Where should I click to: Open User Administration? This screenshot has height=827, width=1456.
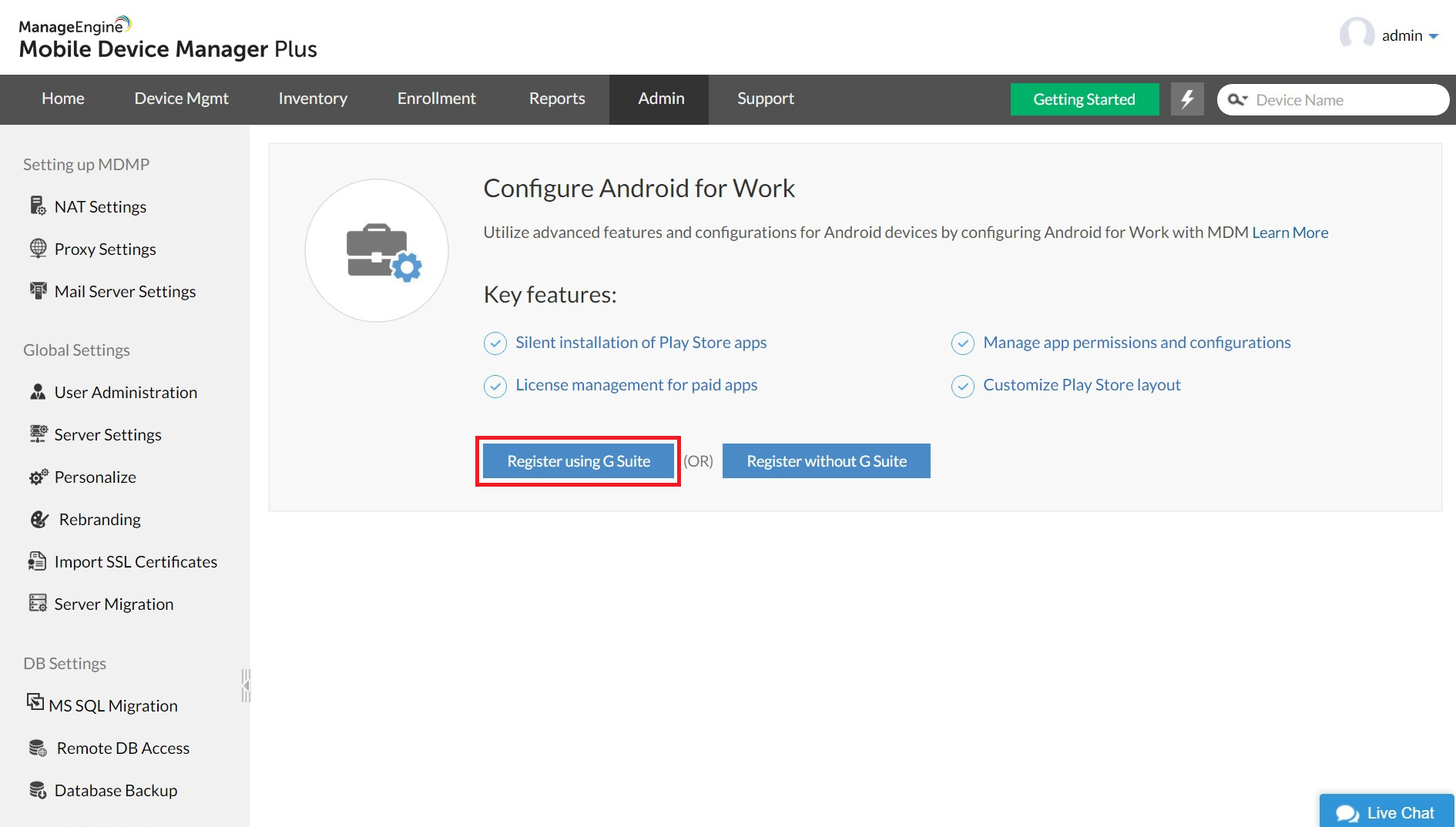126,392
